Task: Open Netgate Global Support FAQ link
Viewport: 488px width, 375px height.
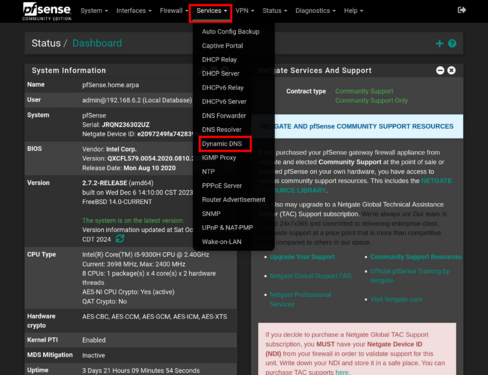Action: [310, 276]
